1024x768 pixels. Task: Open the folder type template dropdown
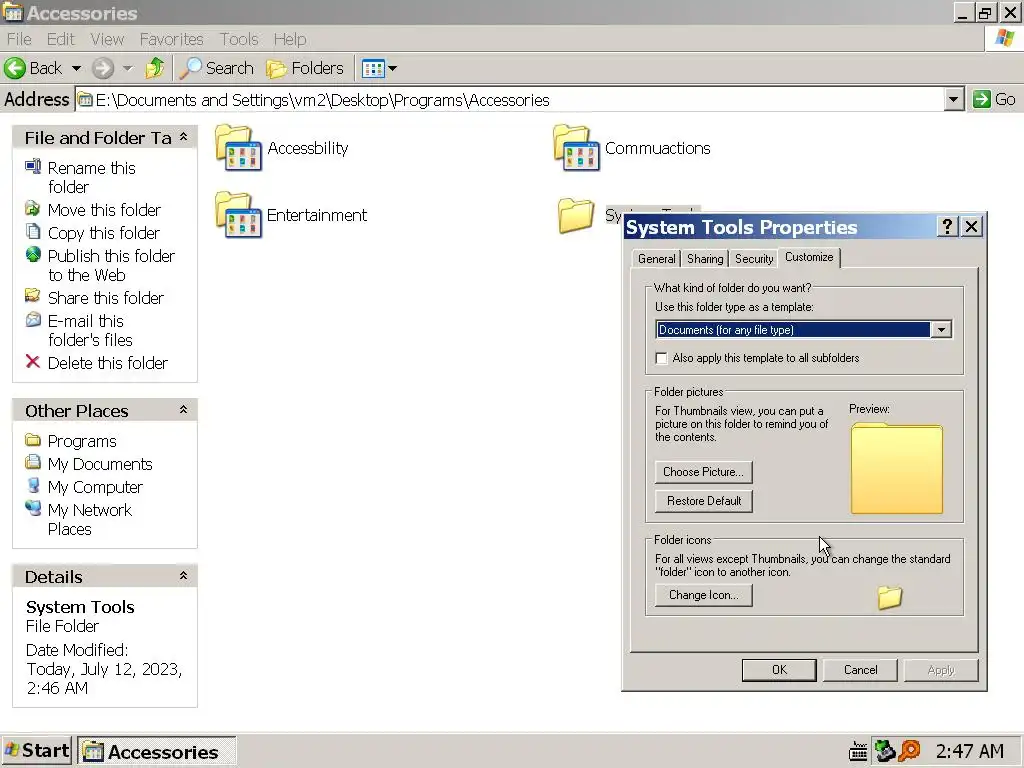coord(941,330)
